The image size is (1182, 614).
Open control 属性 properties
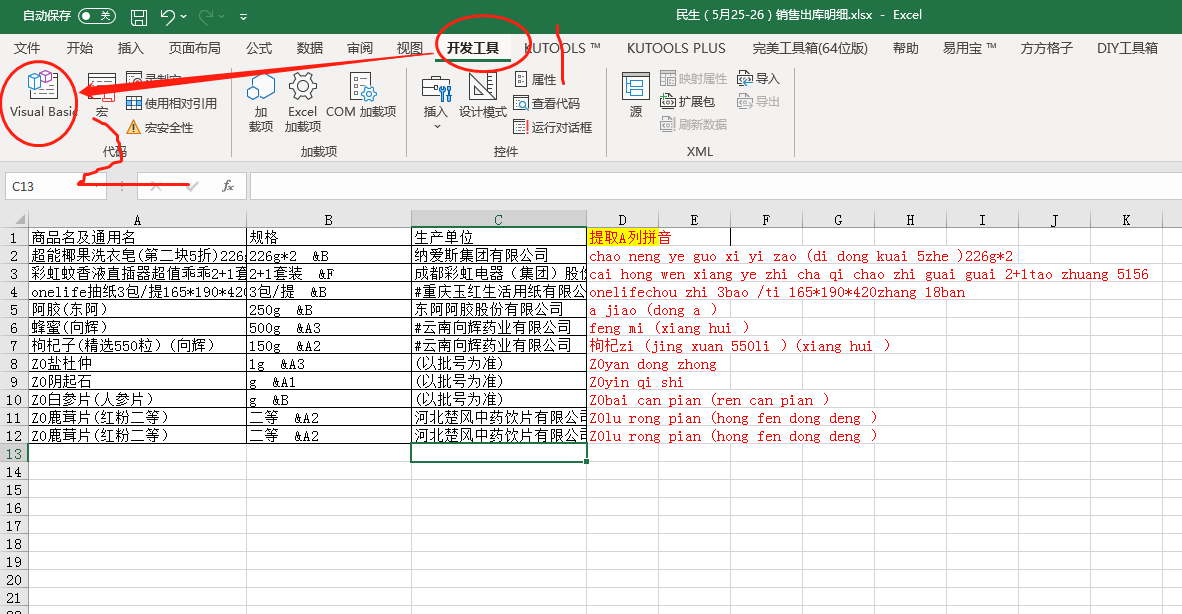(536, 79)
